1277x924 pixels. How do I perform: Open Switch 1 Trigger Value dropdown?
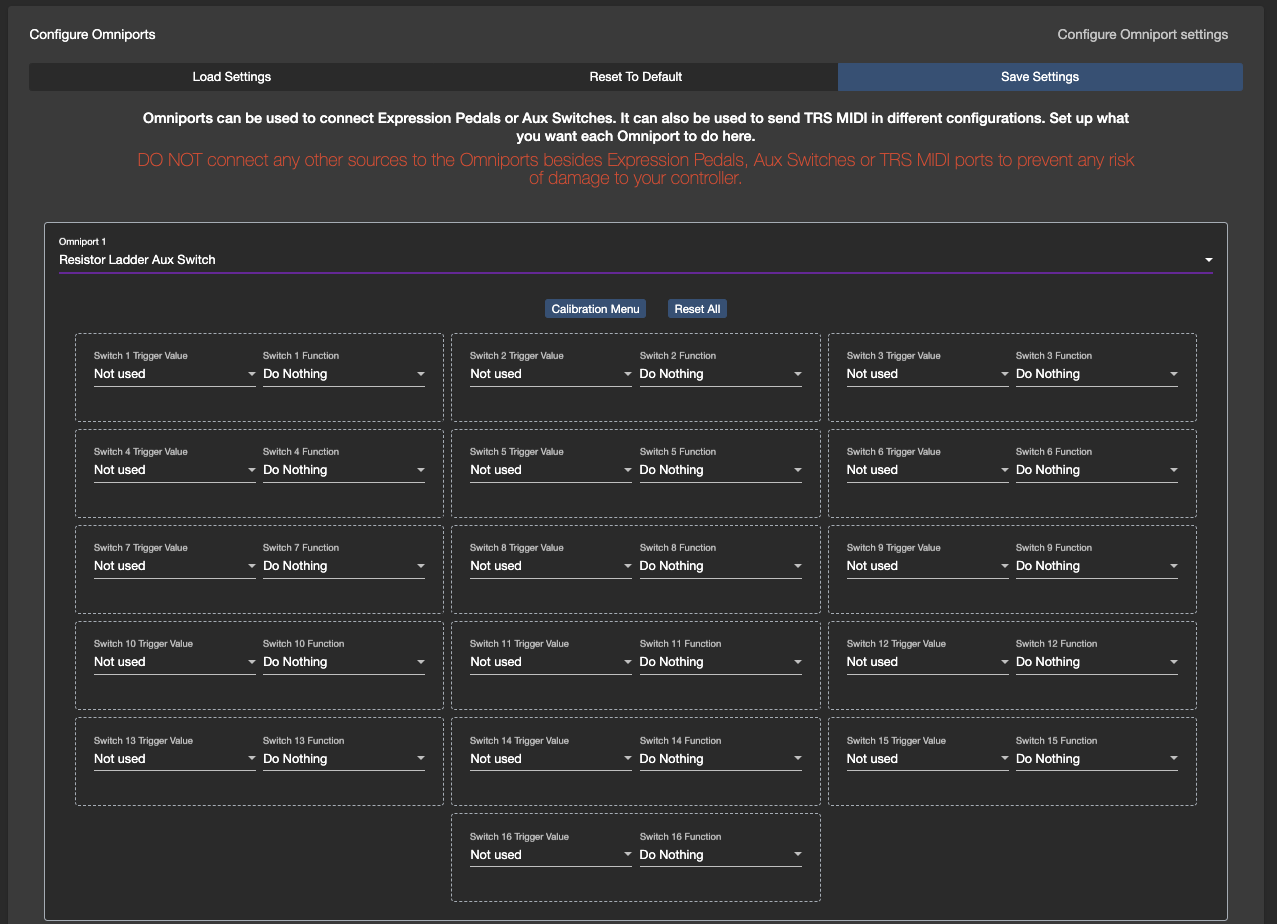click(x=174, y=374)
